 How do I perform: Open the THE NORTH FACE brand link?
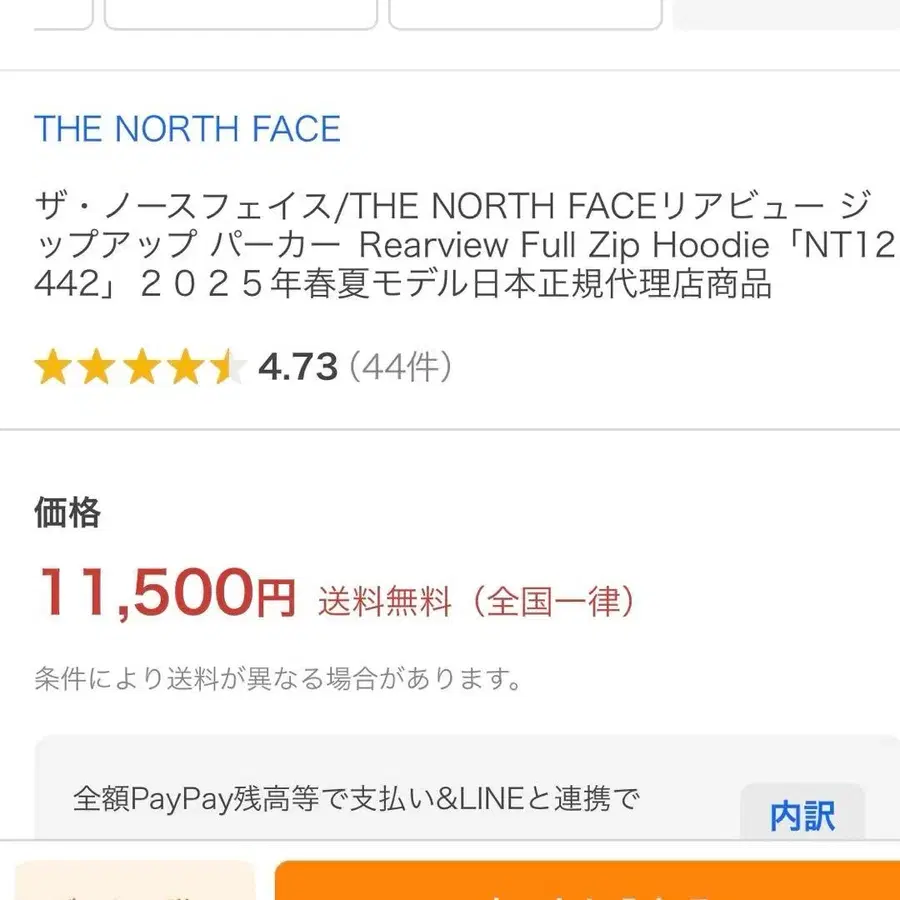[x=187, y=129]
